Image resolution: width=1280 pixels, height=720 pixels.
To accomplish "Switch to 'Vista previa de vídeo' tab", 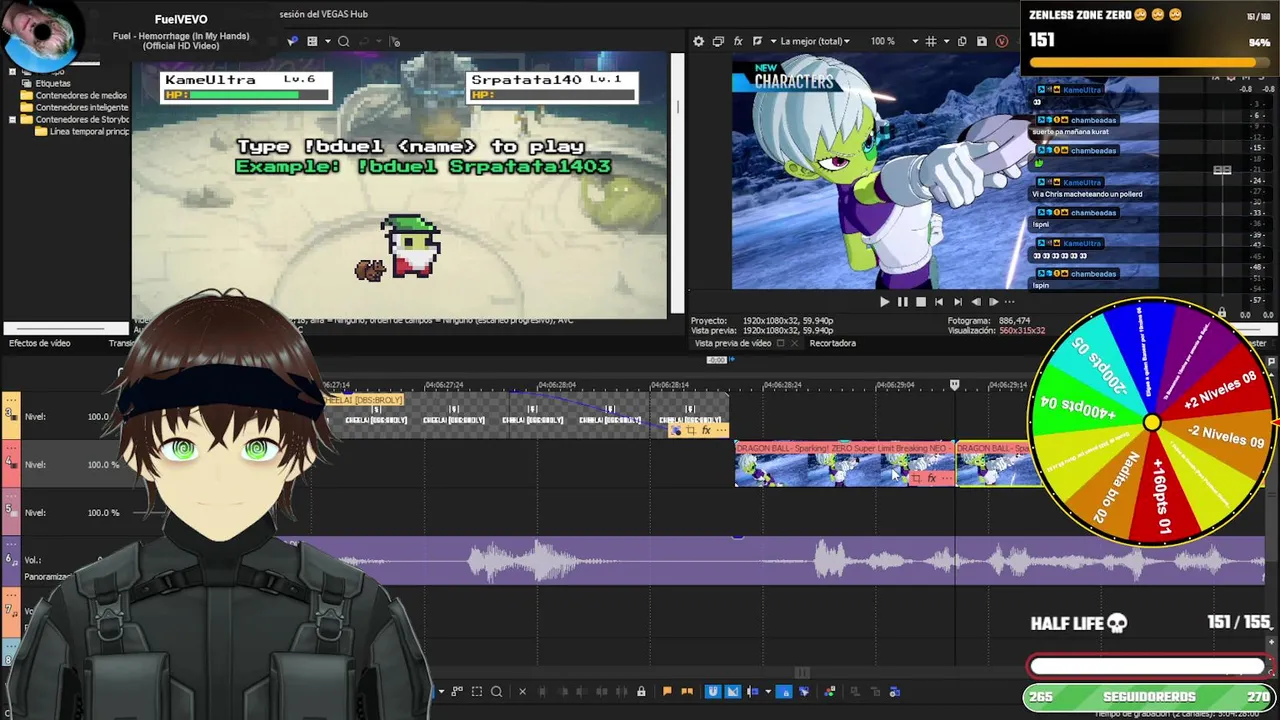I will (x=733, y=343).
